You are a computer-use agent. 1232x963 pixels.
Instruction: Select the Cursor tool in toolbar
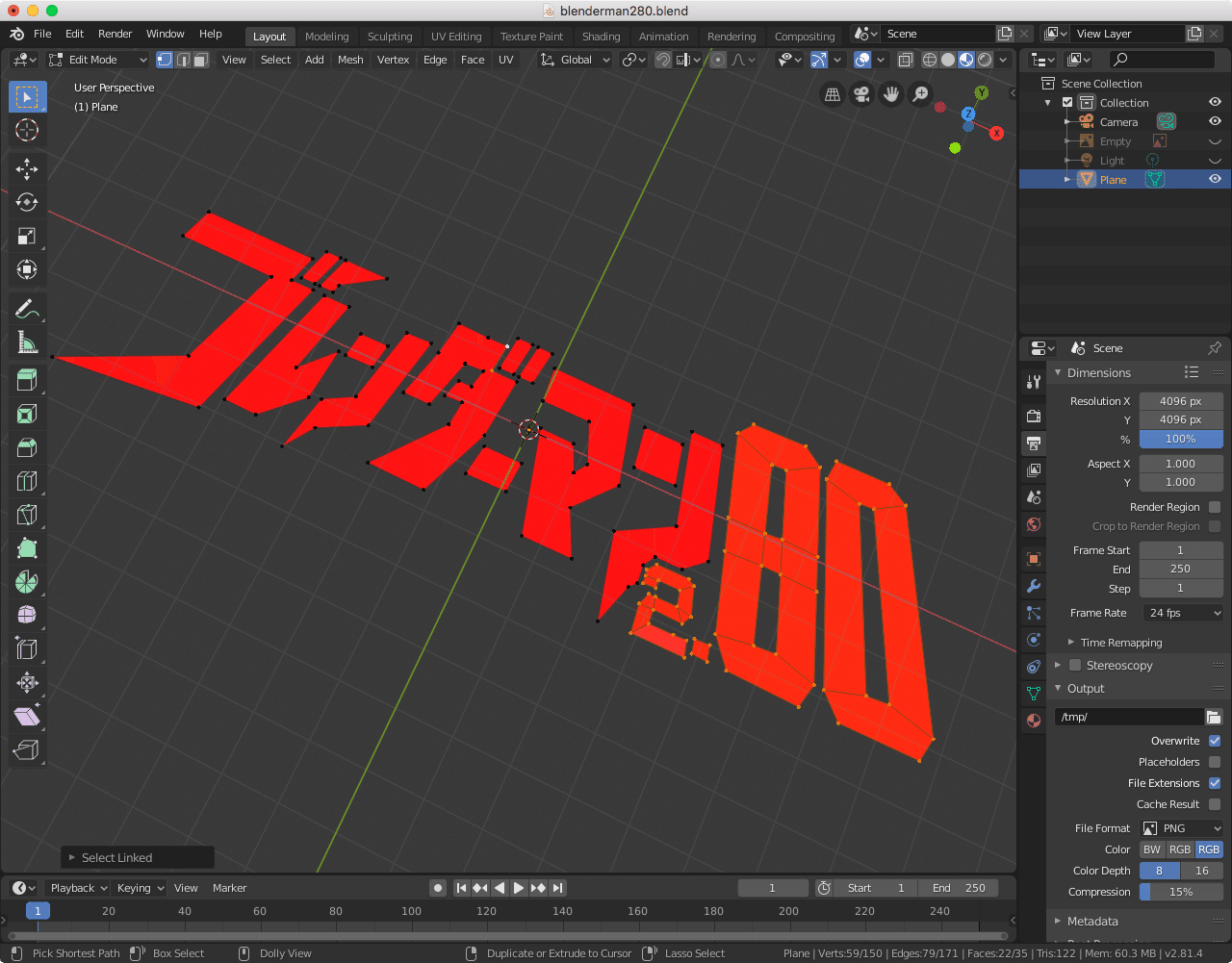(27, 131)
